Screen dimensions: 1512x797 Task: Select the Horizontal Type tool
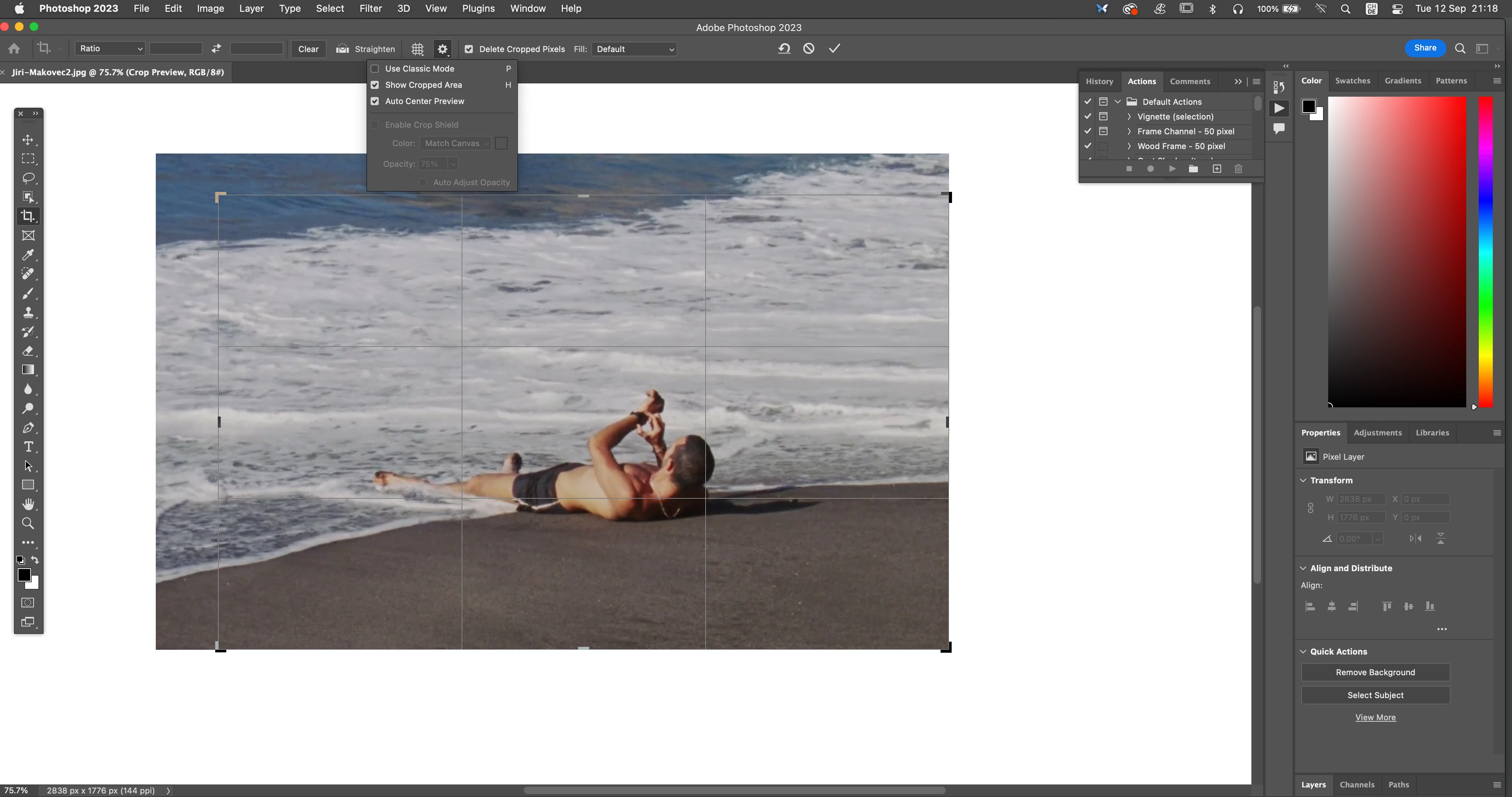(28, 446)
